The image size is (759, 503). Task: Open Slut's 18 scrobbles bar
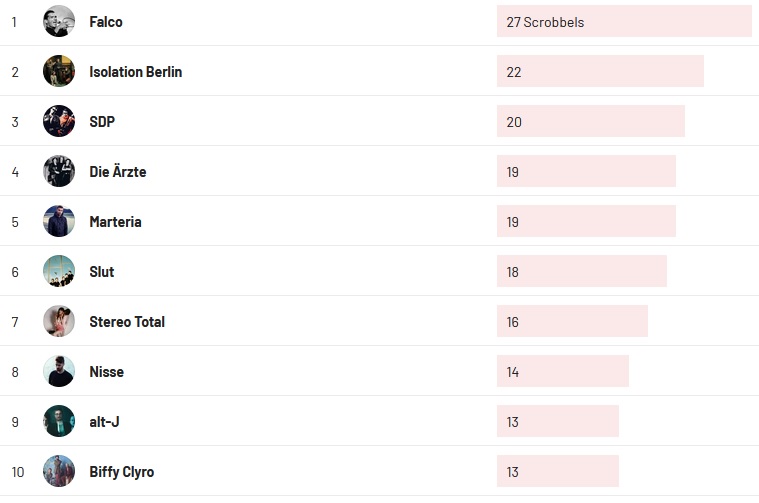coord(581,272)
